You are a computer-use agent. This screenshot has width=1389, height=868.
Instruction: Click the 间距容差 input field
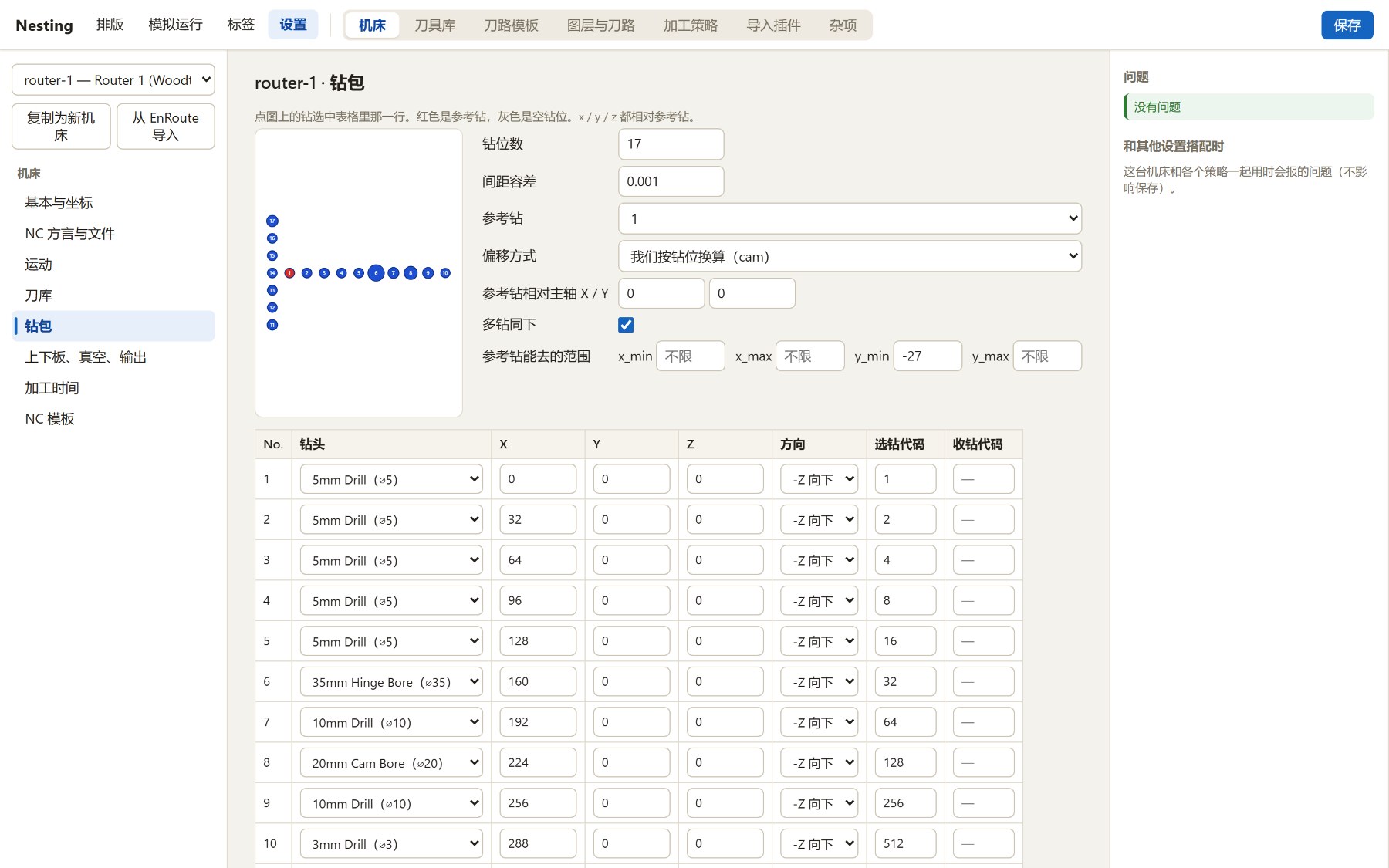pyautogui.click(x=671, y=181)
